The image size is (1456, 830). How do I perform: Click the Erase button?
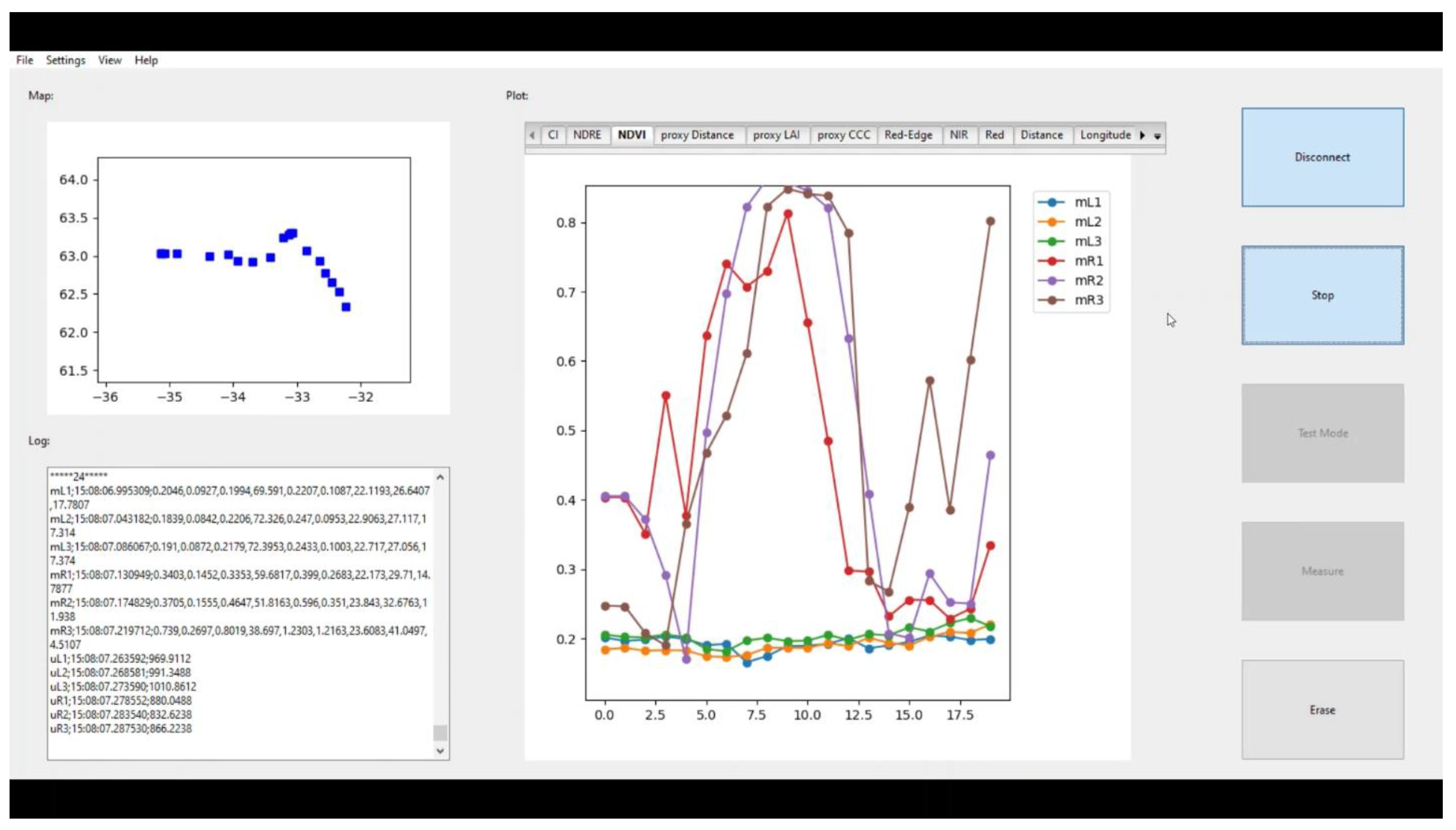tap(1322, 710)
